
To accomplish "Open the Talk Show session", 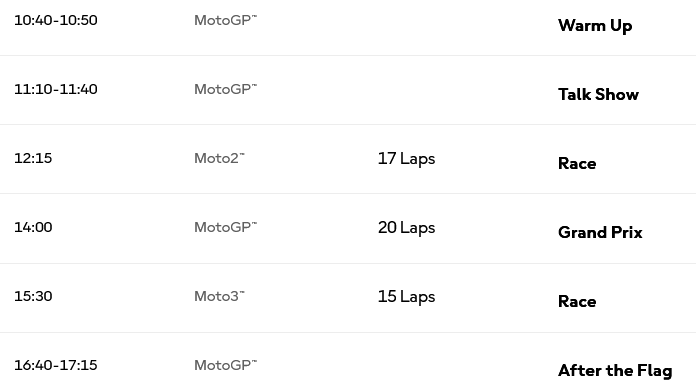I will pyautogui.click(x=598, y=94).
